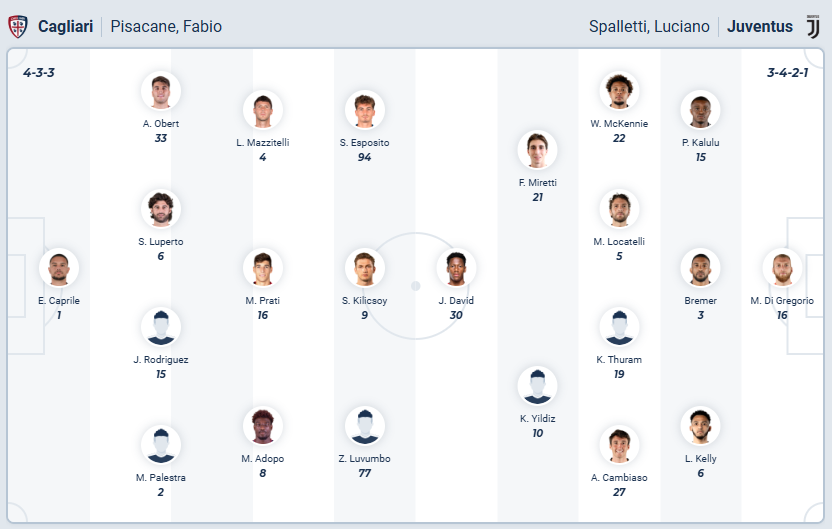Select W. McKennie player avatar
This screenshot has height=529, width=832.
619,91
